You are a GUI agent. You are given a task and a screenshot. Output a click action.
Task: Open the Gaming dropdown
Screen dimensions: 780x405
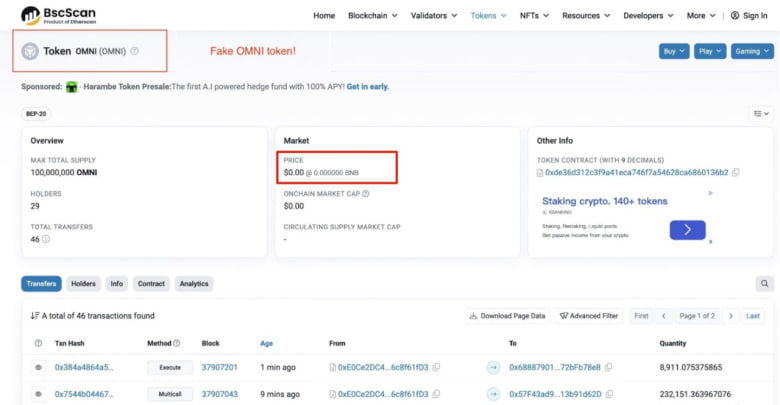(752, 51)
